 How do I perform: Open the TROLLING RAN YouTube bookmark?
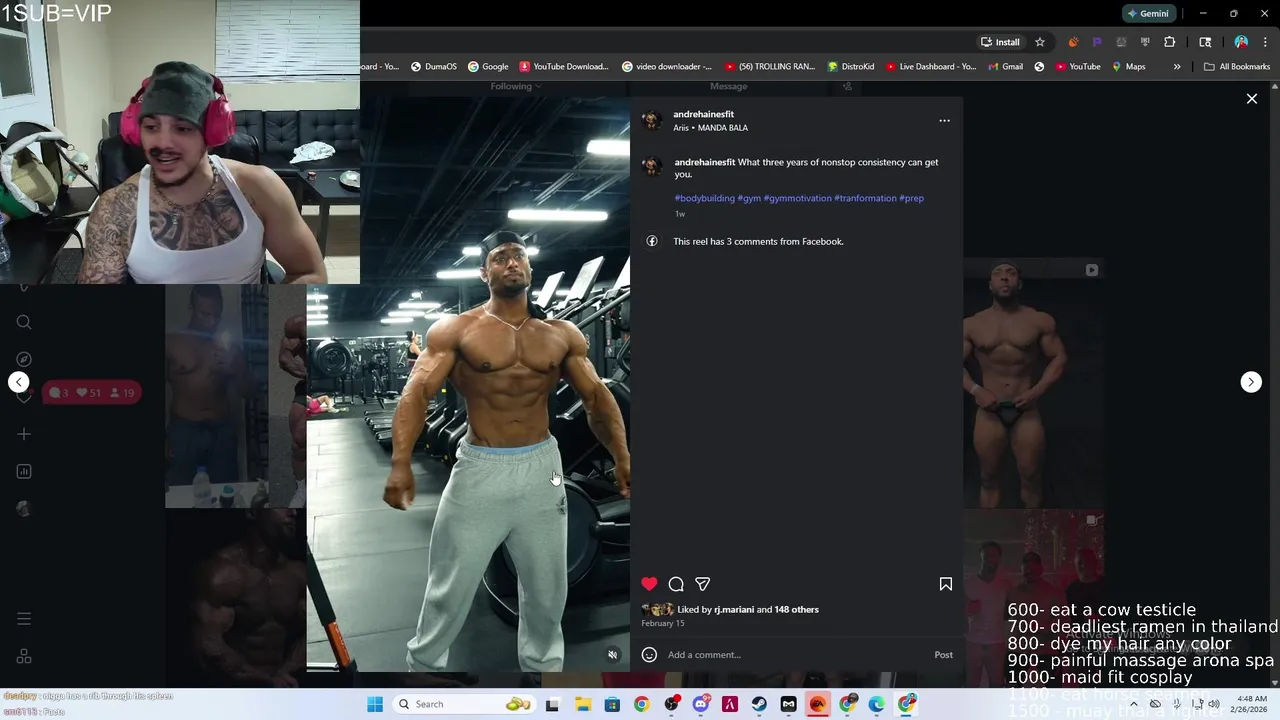tap(770, 67)
